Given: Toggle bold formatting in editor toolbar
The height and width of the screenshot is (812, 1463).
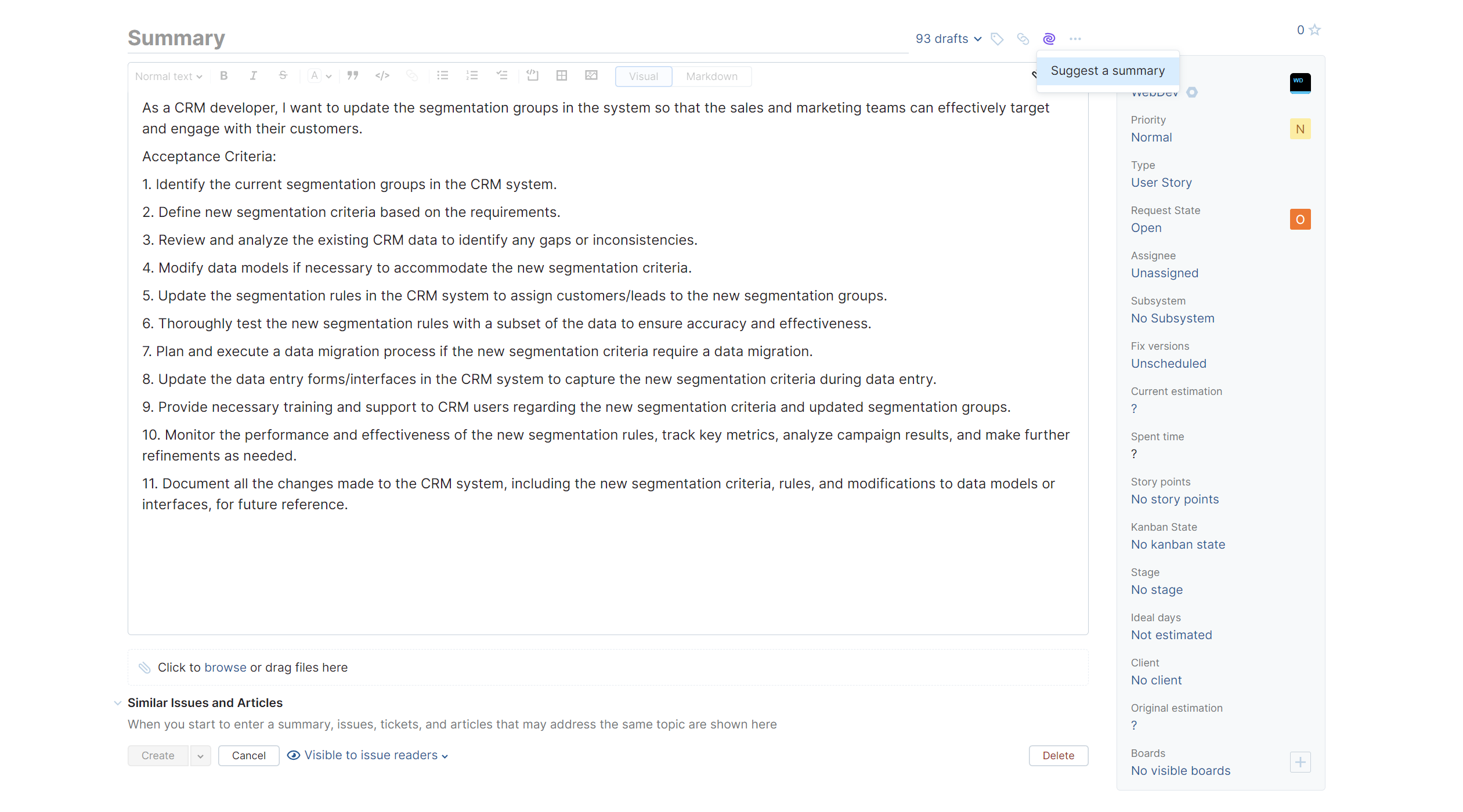Looking at the screenshot, I should click(x=223, y=76).
